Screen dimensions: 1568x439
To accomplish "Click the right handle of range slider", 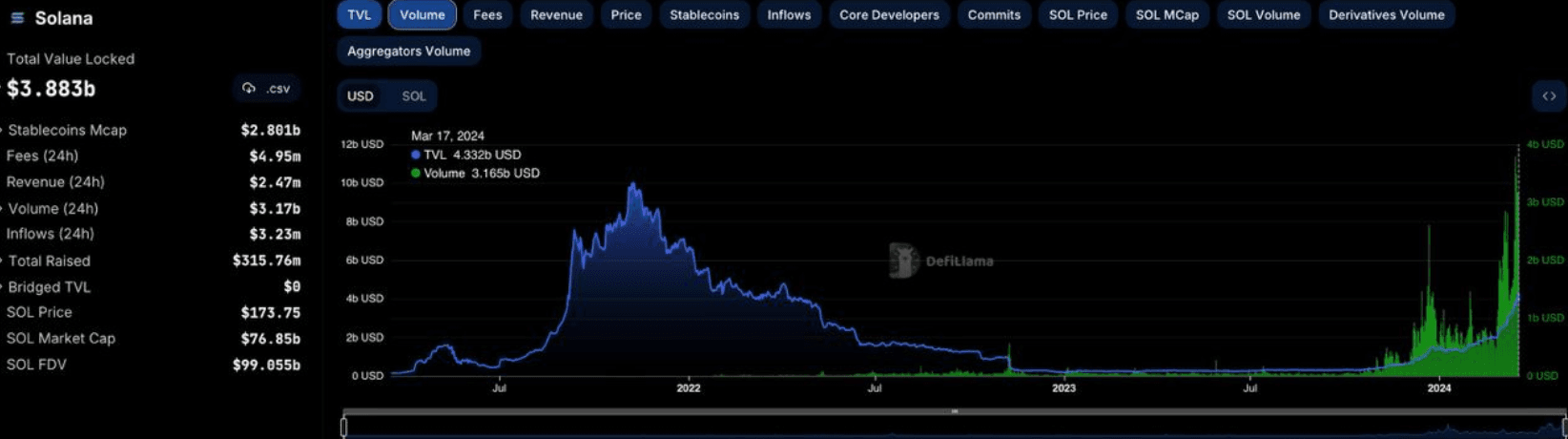I will (1563, 427).
